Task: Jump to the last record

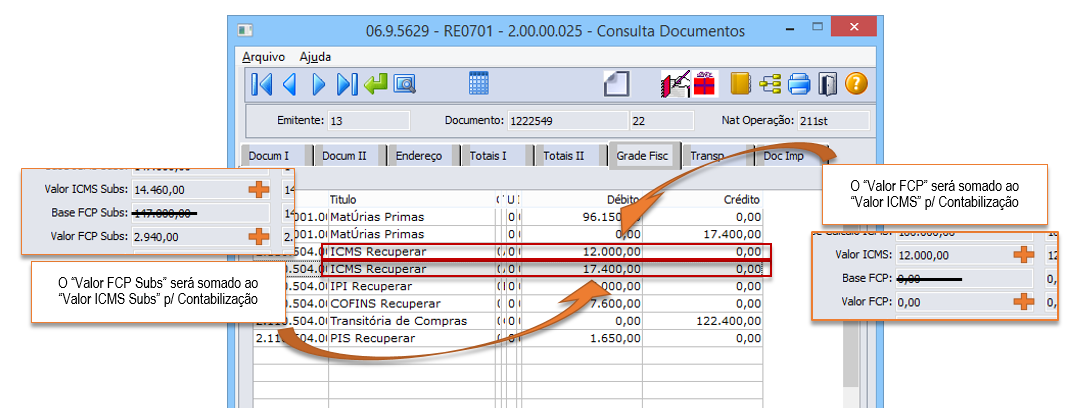Action: [x=347, y=84]
